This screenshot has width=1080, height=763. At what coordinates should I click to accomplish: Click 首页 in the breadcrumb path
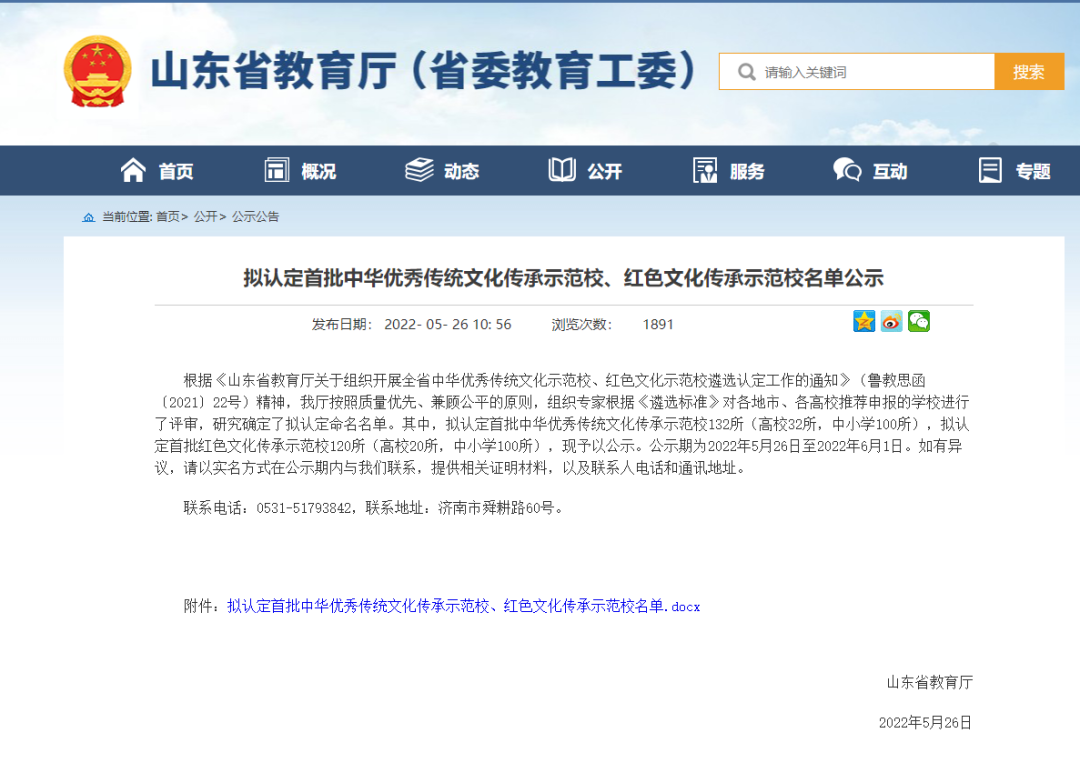(x=168, y=217)
